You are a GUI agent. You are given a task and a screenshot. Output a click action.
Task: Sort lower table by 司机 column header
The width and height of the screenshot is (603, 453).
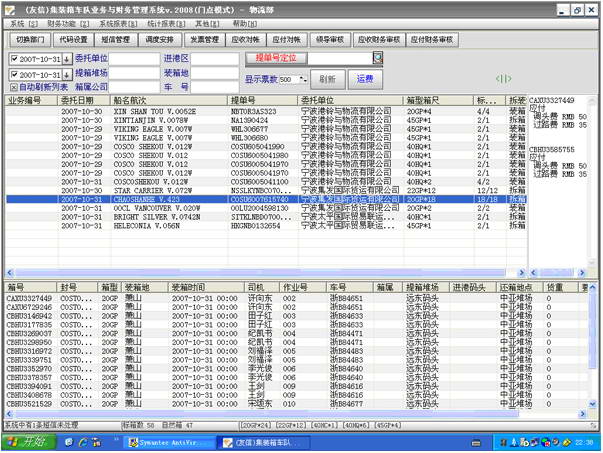(262, 287)
